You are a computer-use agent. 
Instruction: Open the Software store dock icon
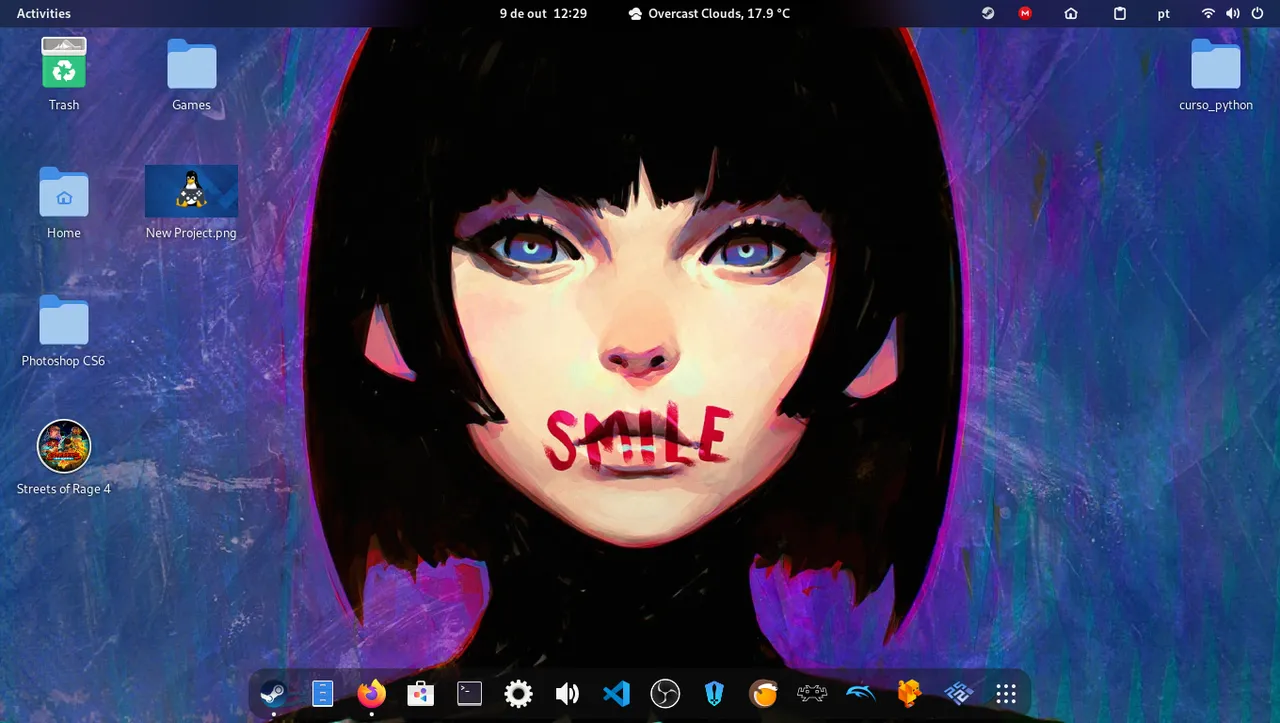click(420, 693)
